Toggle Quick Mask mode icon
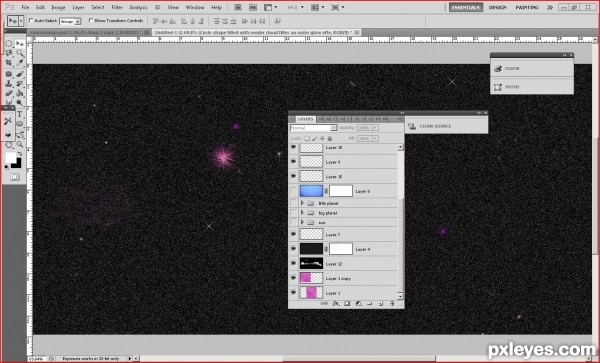600x363 pixels. pyautogui.click(x=14, y=177)
